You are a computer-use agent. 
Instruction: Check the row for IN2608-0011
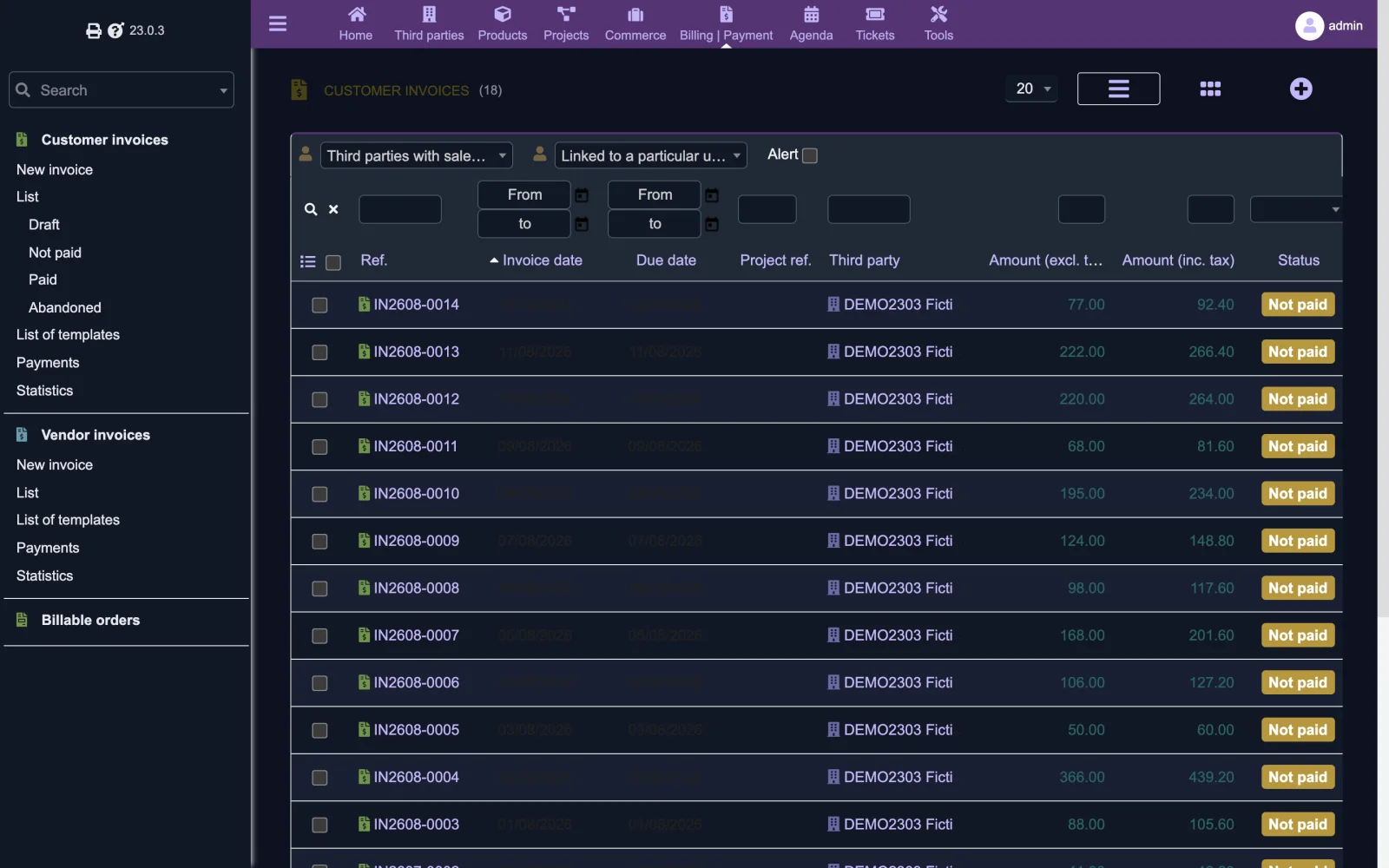pos(319,447)
